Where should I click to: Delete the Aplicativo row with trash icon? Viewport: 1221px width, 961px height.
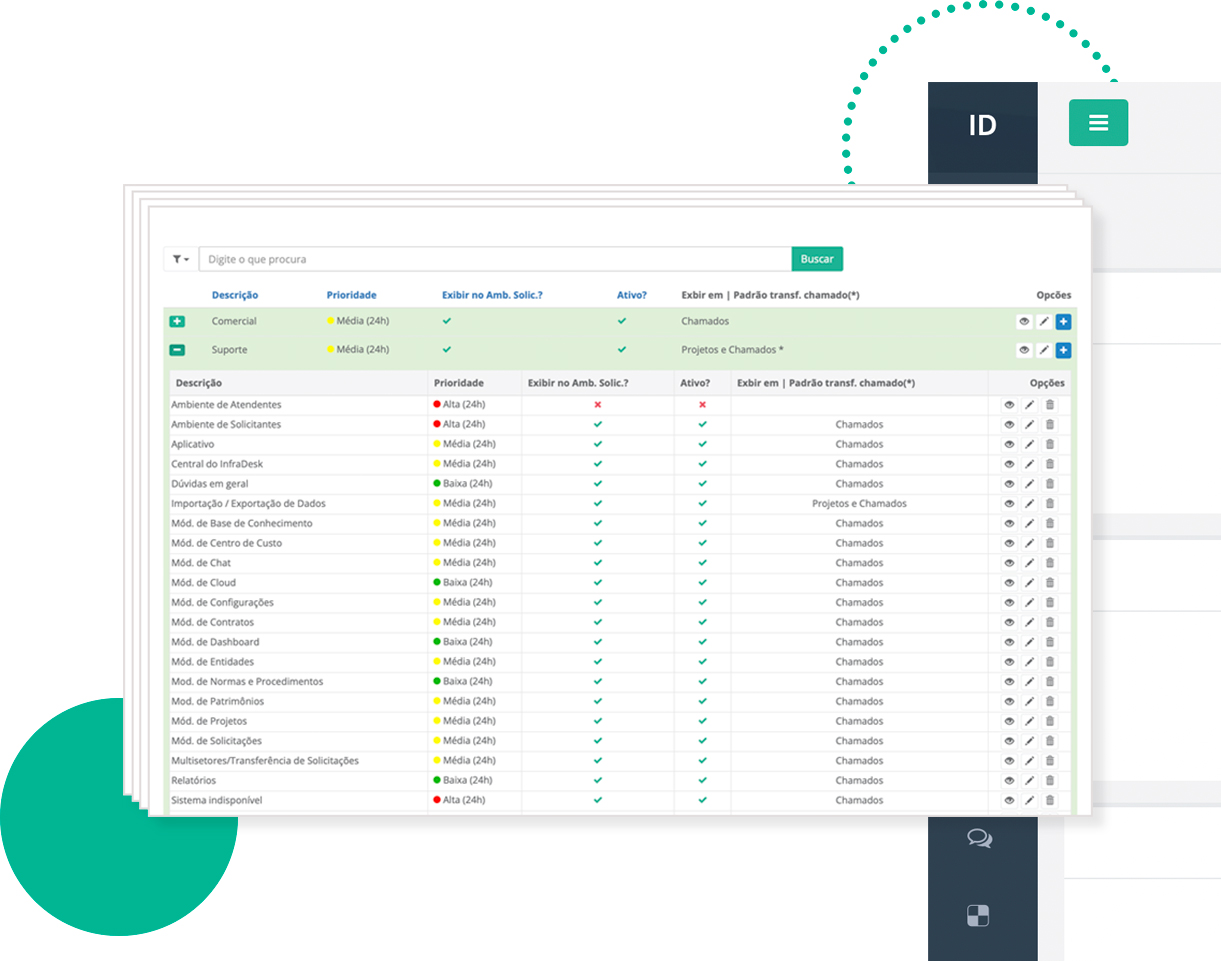[x=1049, y=444]
